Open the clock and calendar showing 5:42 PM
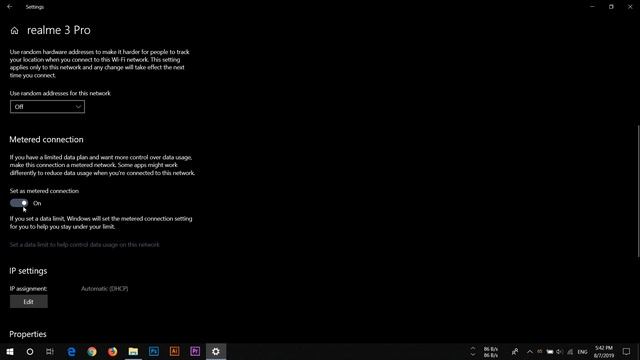Image resolution: width=640 pixels, height=360 pixels. point(604,351)
